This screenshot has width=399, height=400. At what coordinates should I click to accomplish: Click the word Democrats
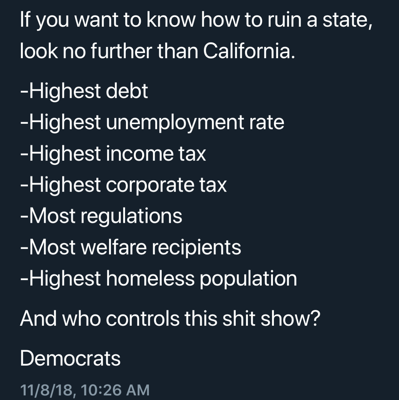pos(70,359)
